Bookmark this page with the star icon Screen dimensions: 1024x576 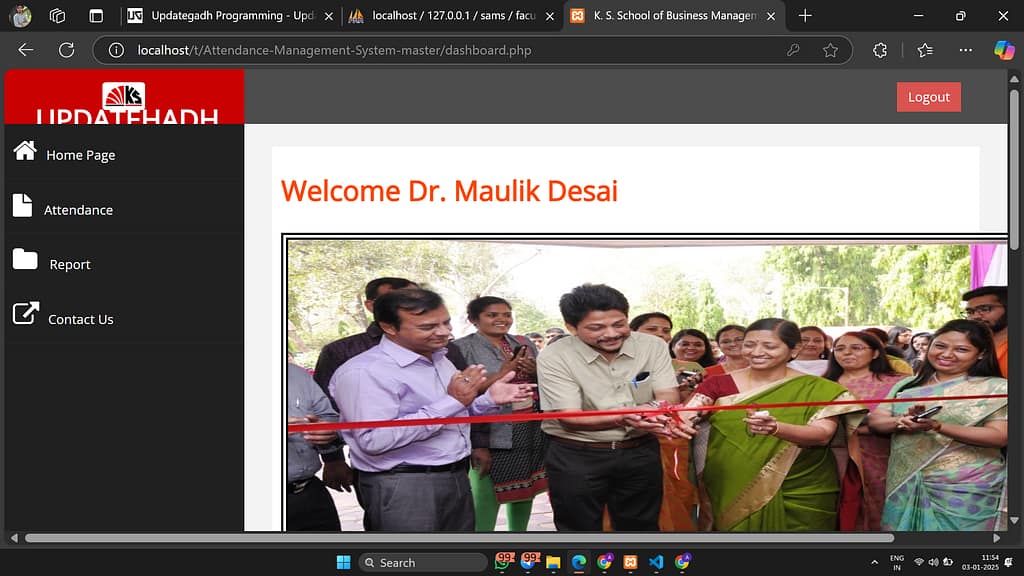pos(830,50)
